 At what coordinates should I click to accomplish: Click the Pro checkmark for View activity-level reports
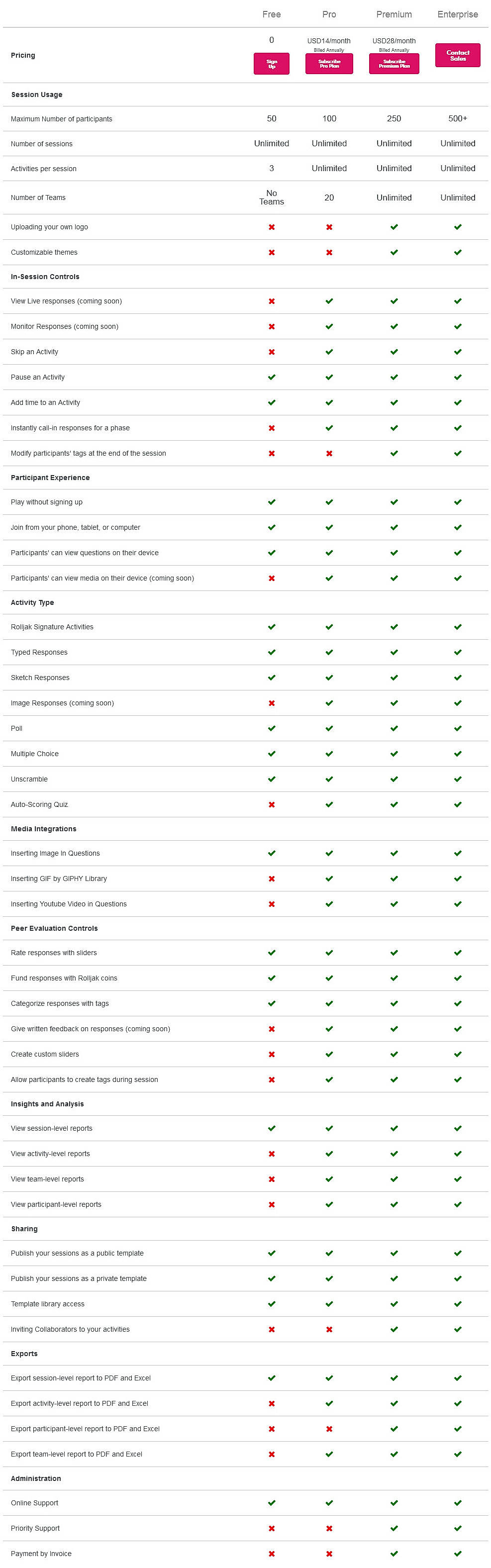pos(329,1153)
